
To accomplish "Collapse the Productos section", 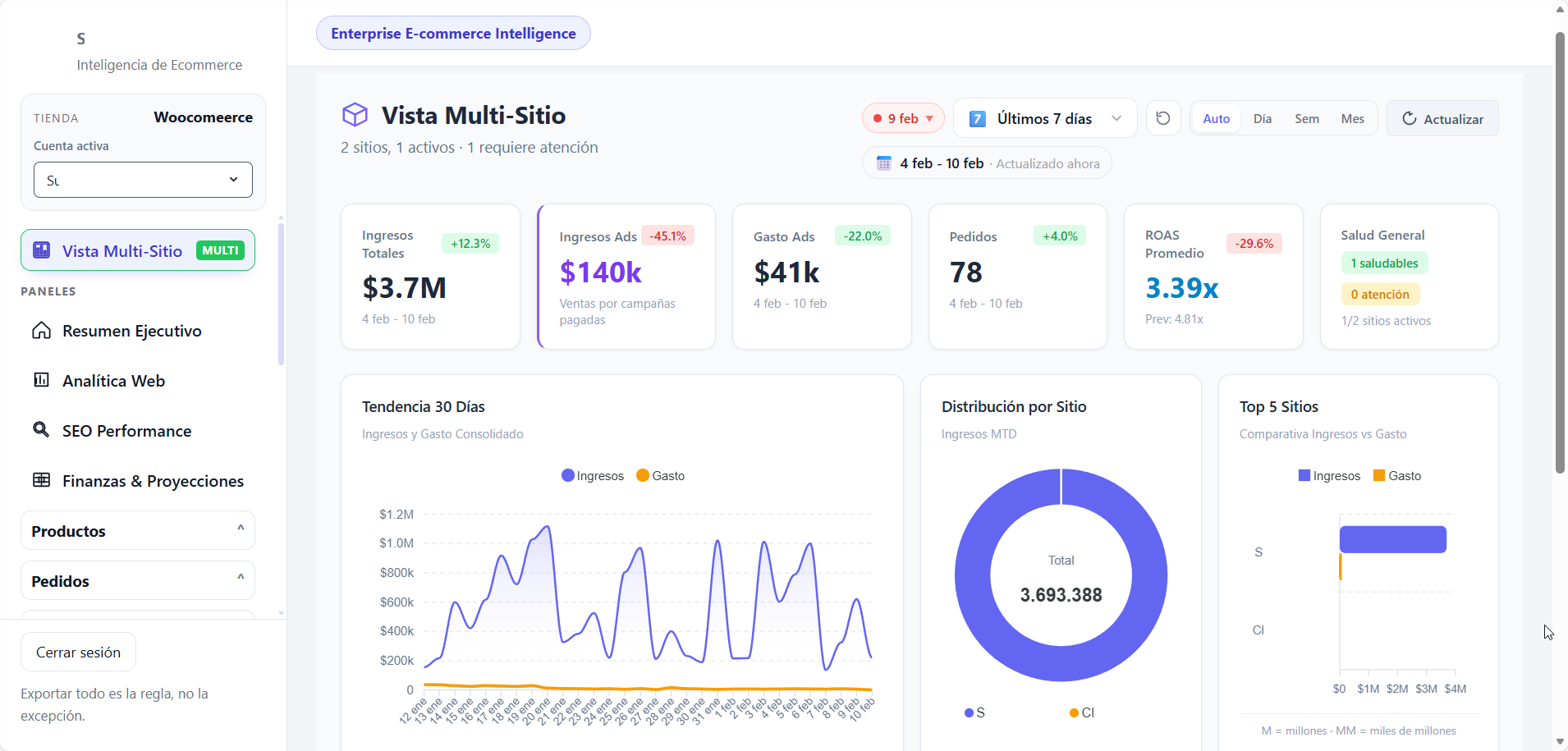I will (240, 529).
